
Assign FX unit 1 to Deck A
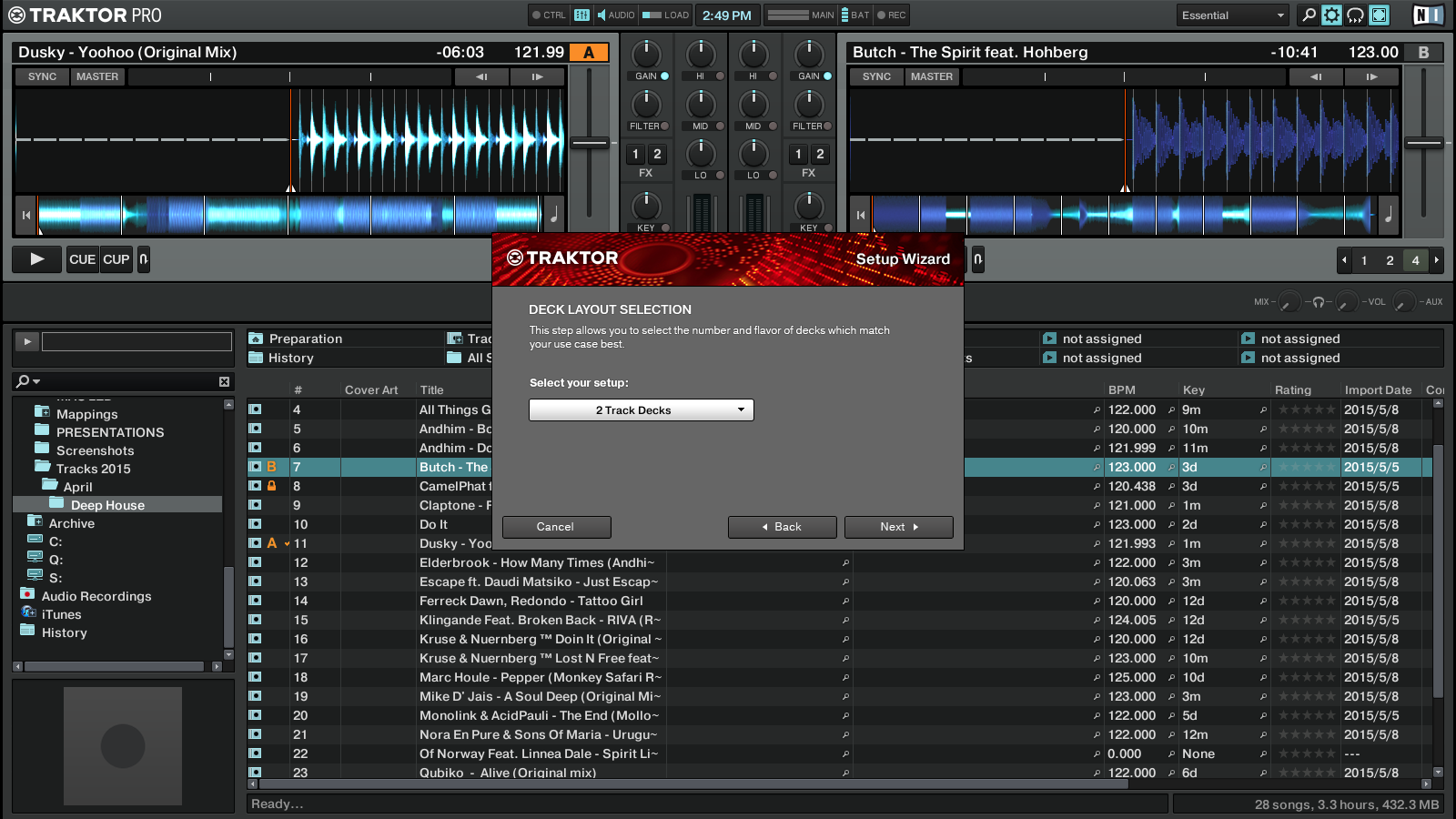pyautogui.click(x=635, y=154)
